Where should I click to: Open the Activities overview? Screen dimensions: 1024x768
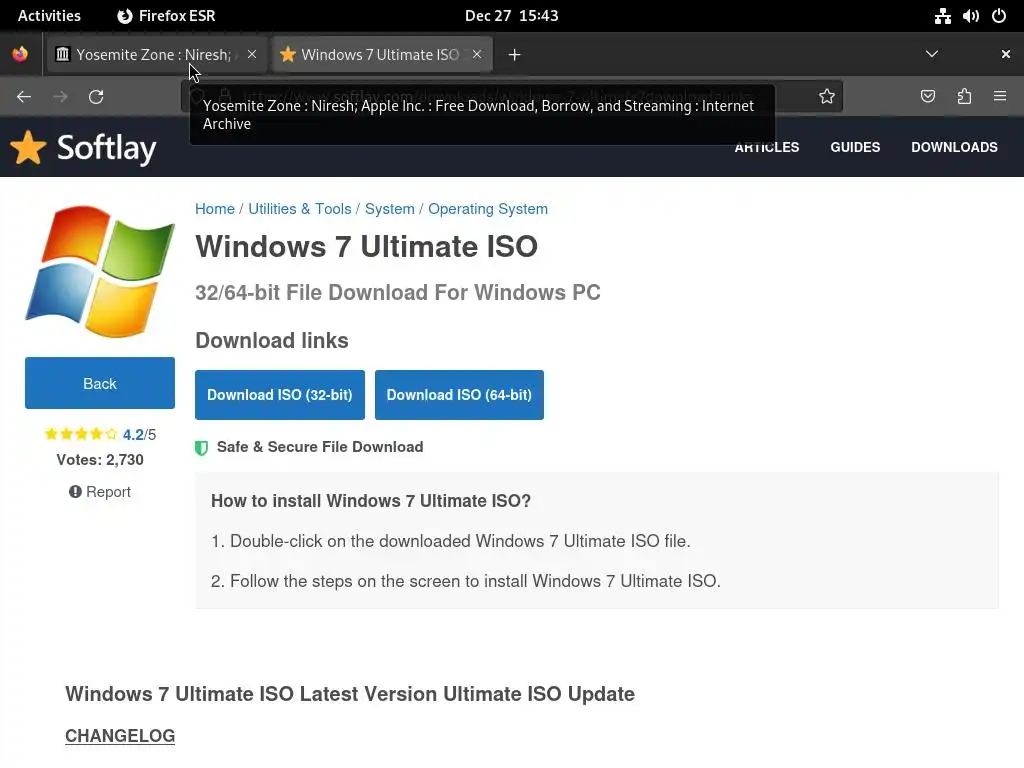click(49, 16)
